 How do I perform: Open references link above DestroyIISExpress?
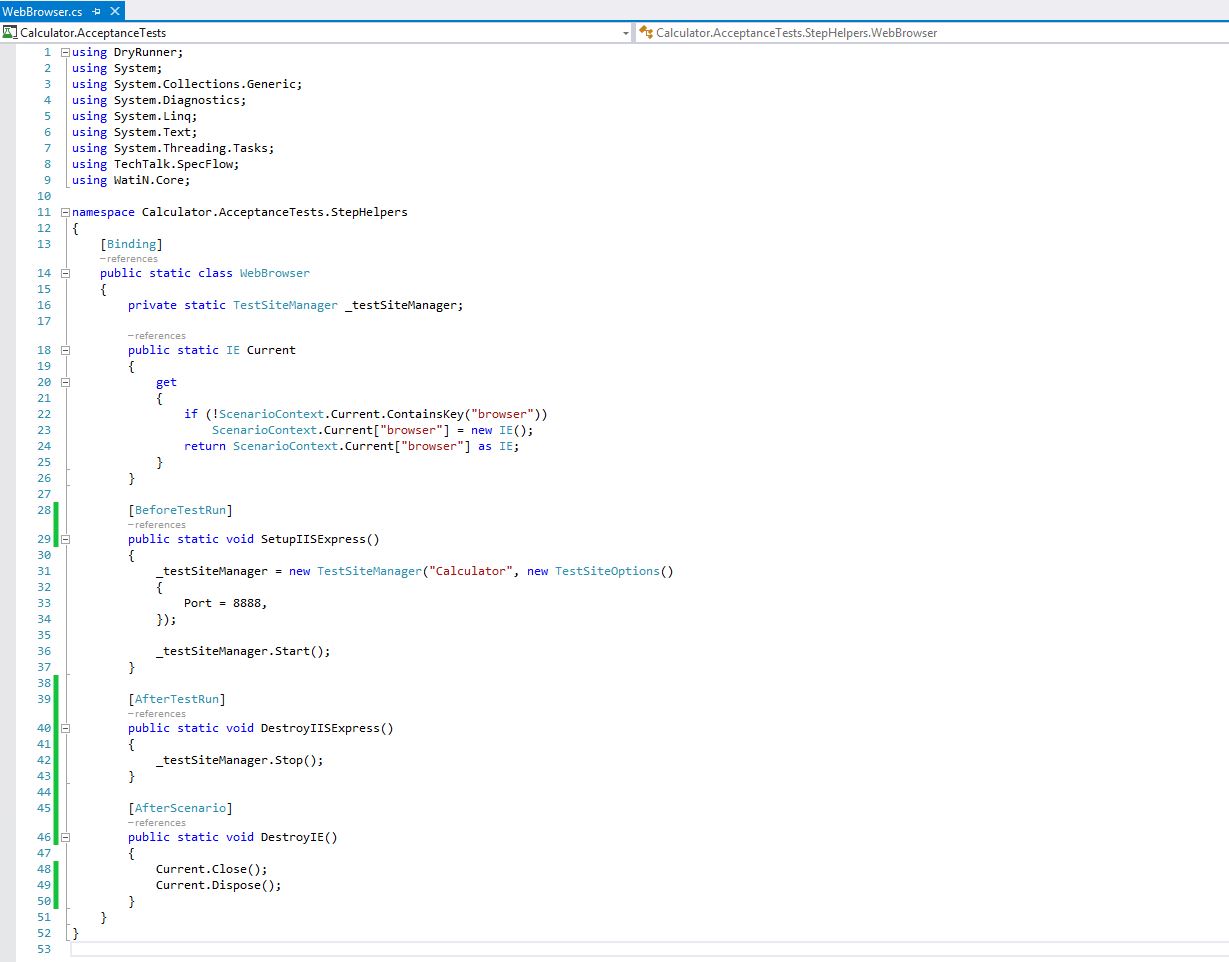(x=157, y=714)
